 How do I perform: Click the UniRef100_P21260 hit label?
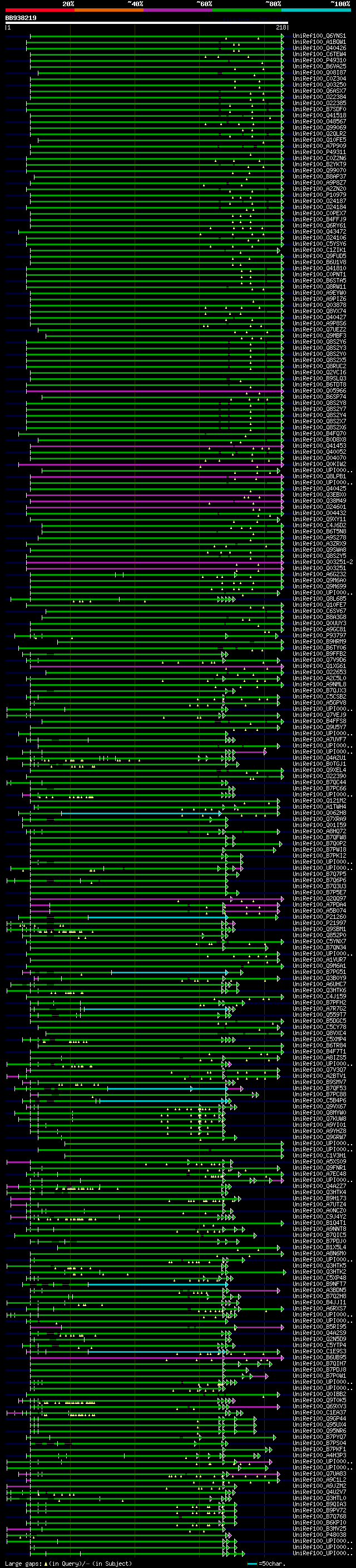pyautogui.click(x=319, y=917)
